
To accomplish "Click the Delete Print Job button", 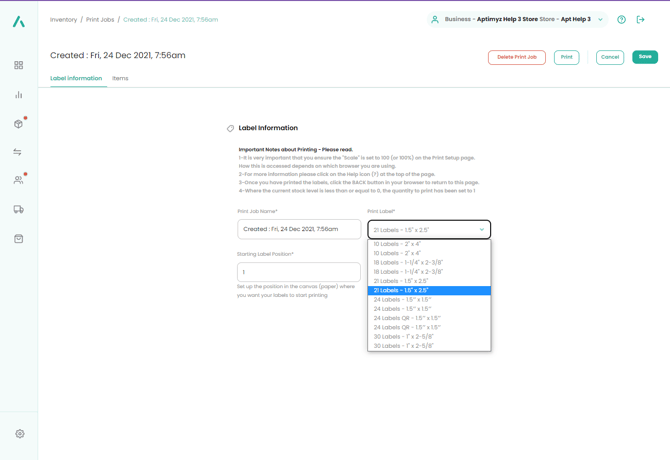I will 516,57.
